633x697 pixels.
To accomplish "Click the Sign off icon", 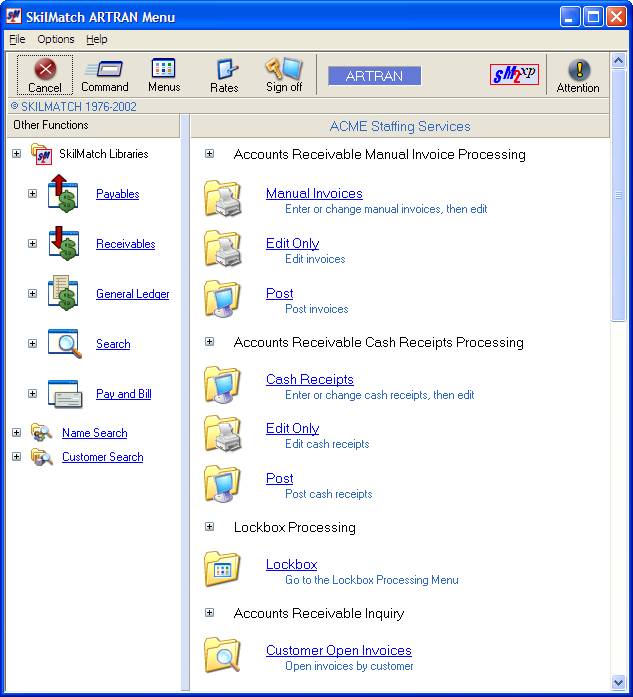I will coord(284,68).
